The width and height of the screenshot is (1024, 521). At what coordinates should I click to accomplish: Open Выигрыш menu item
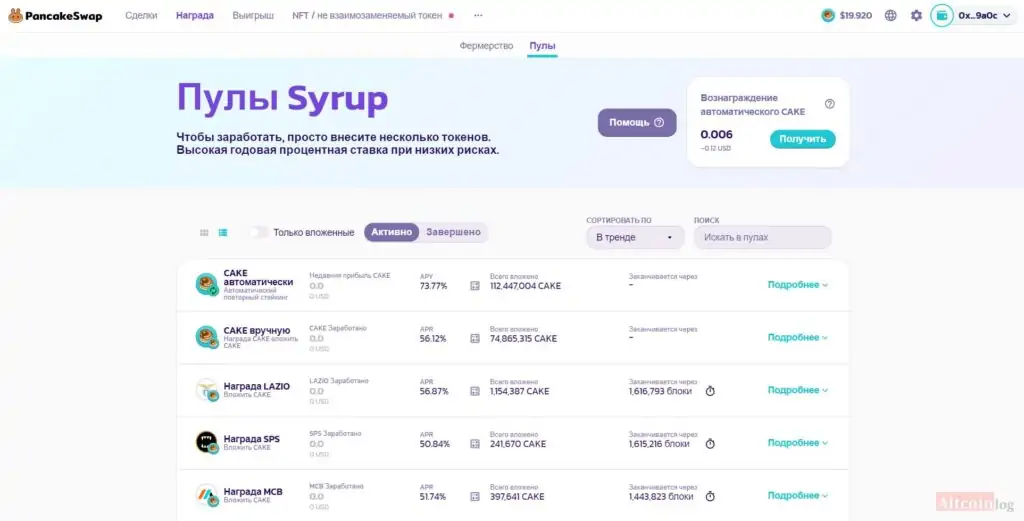253,15
